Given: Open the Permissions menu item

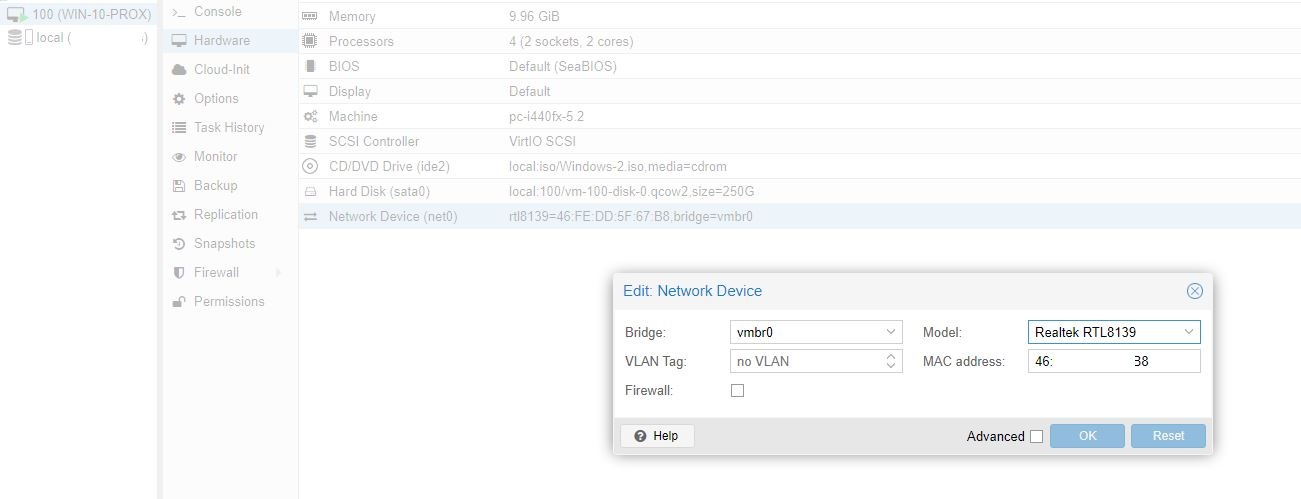Looking at the screenshot, I should [x=229, y=302].
